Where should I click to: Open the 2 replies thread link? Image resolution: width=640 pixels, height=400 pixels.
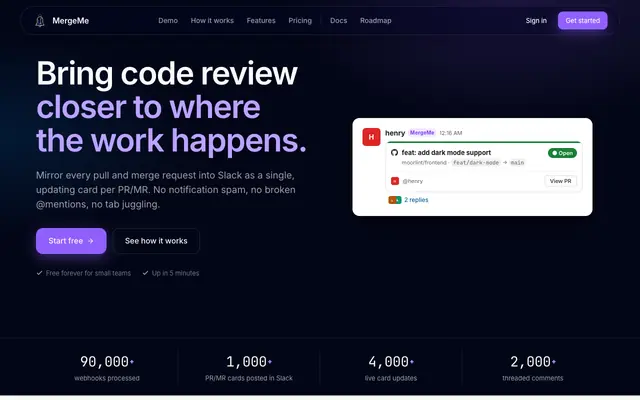coord(416,200)
